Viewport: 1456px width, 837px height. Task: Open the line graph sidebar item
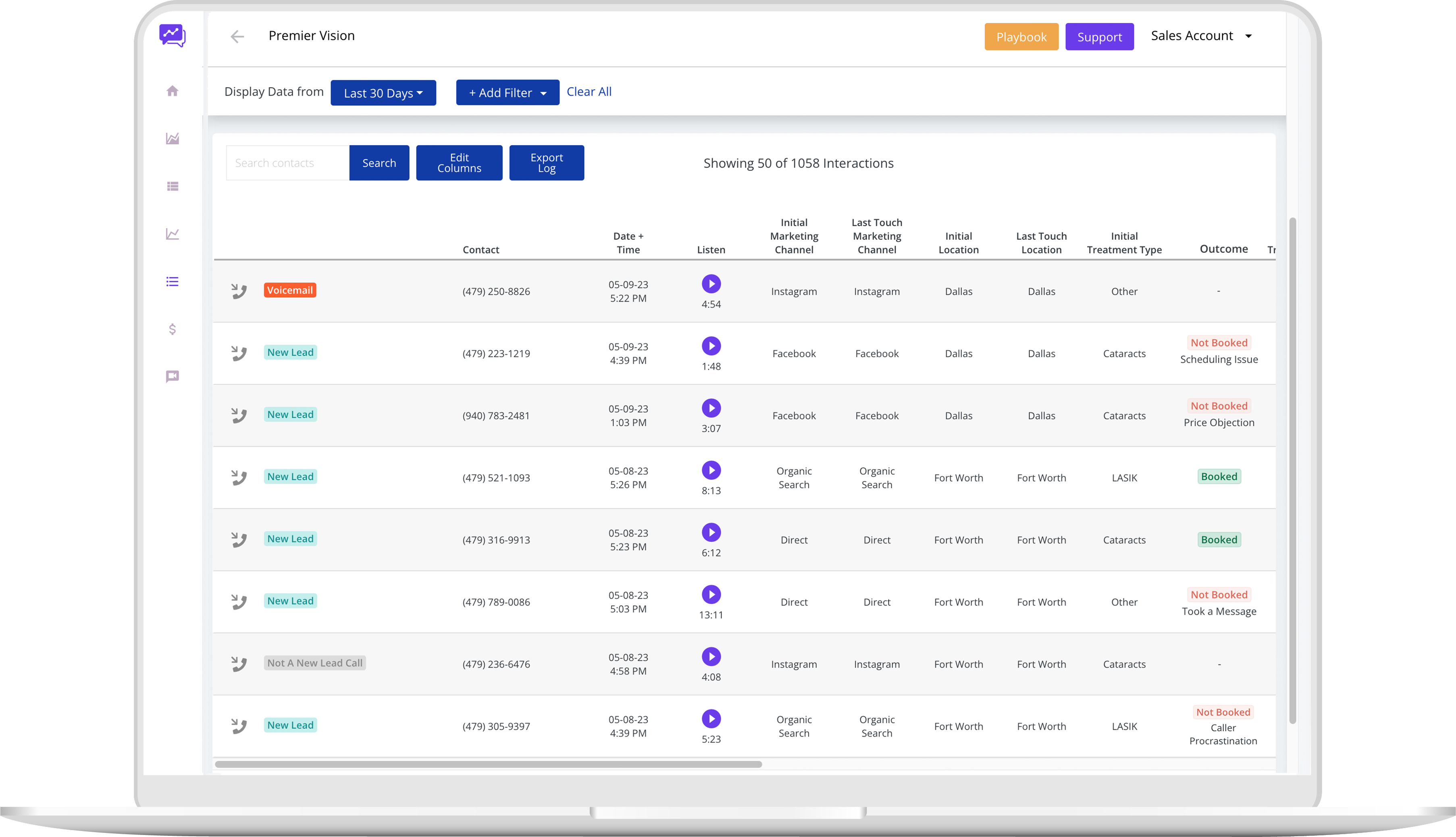tap(173, 234)
